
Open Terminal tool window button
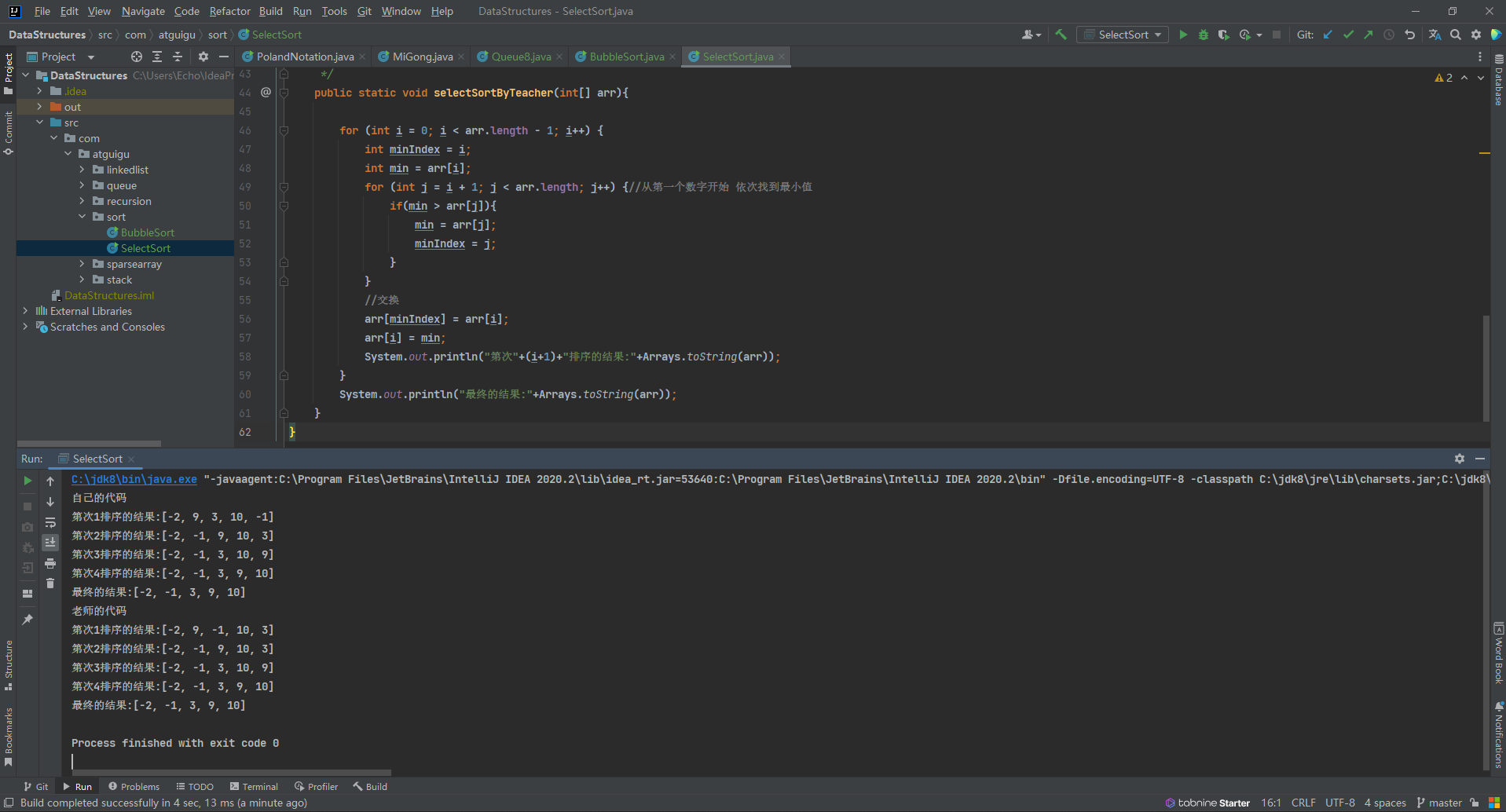coord(254,786)
